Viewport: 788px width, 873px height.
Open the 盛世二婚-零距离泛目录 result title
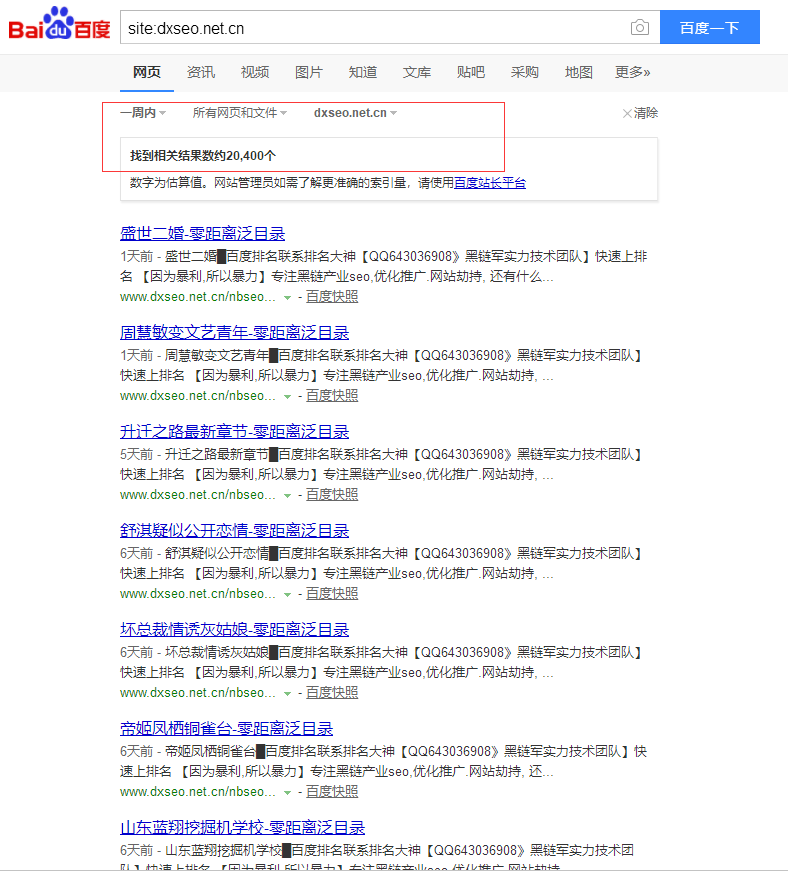(x=202, y=234)
